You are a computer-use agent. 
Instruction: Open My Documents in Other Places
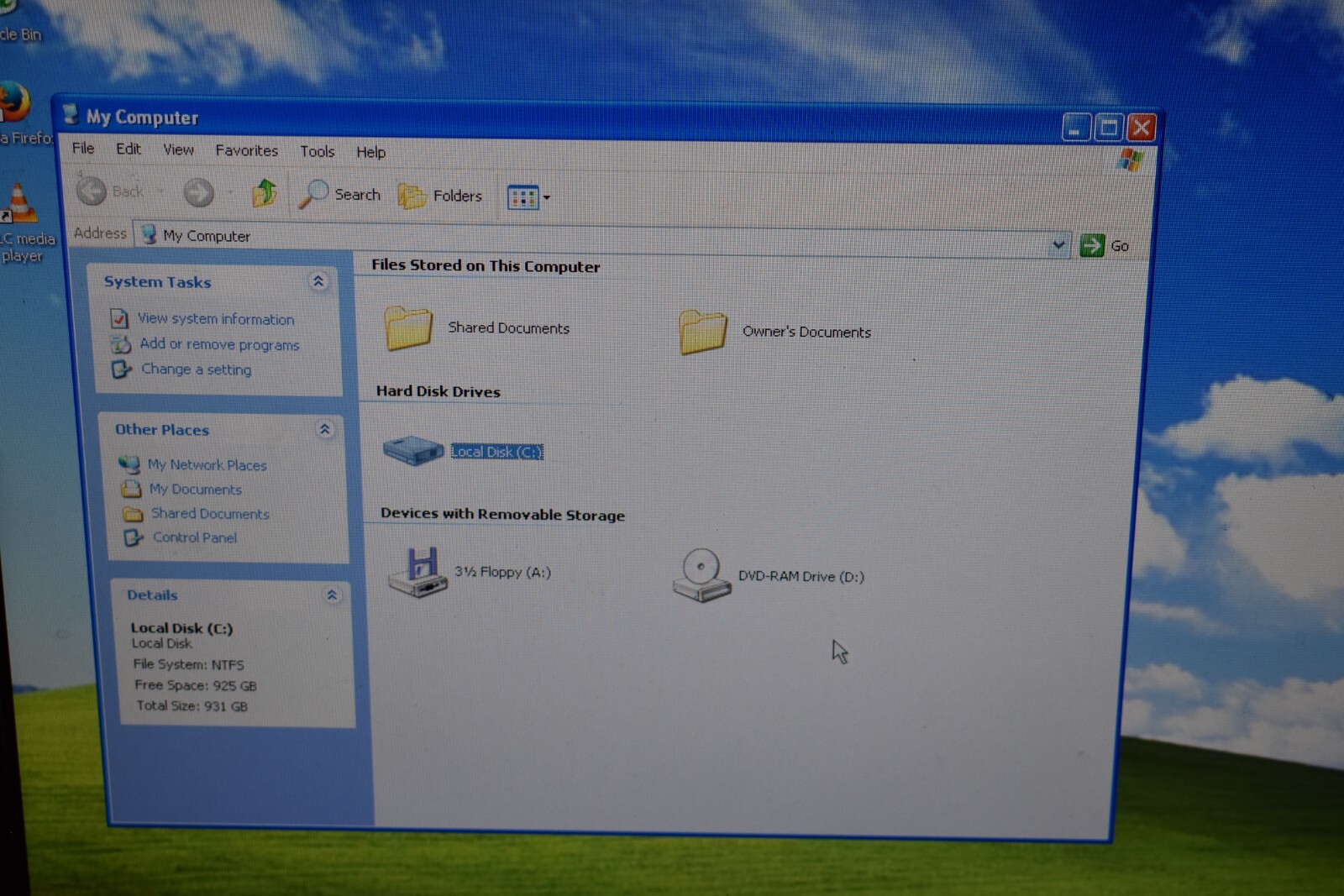tap(195, 489)
